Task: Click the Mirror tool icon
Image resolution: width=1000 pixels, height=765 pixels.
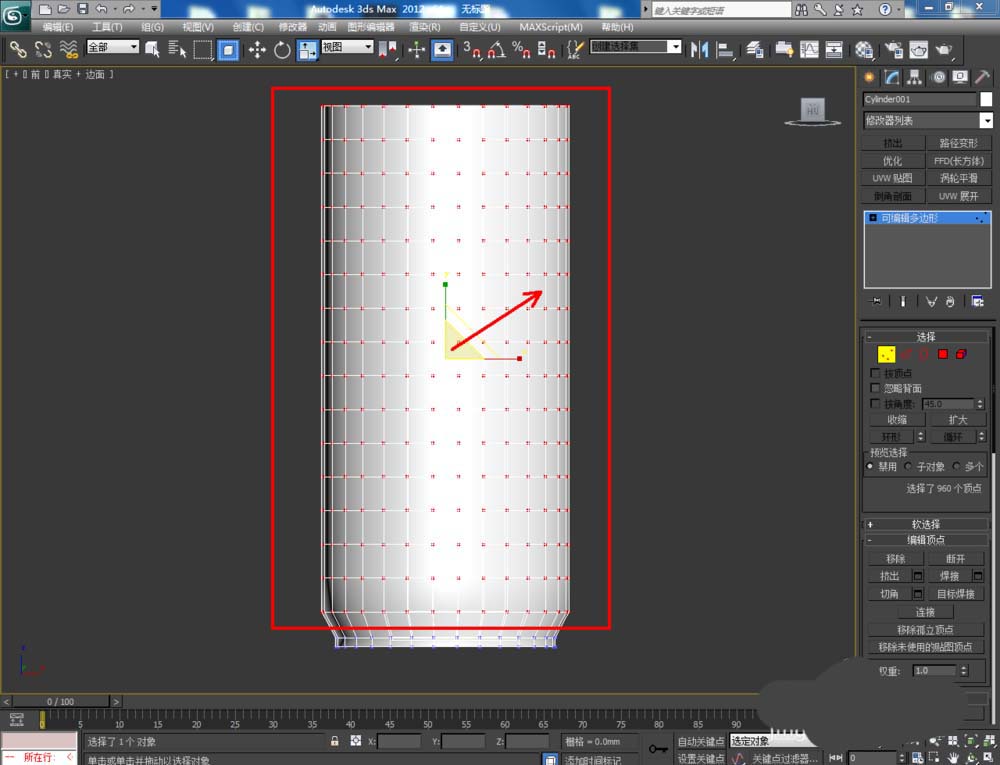Action: click(x=700, y=49)
